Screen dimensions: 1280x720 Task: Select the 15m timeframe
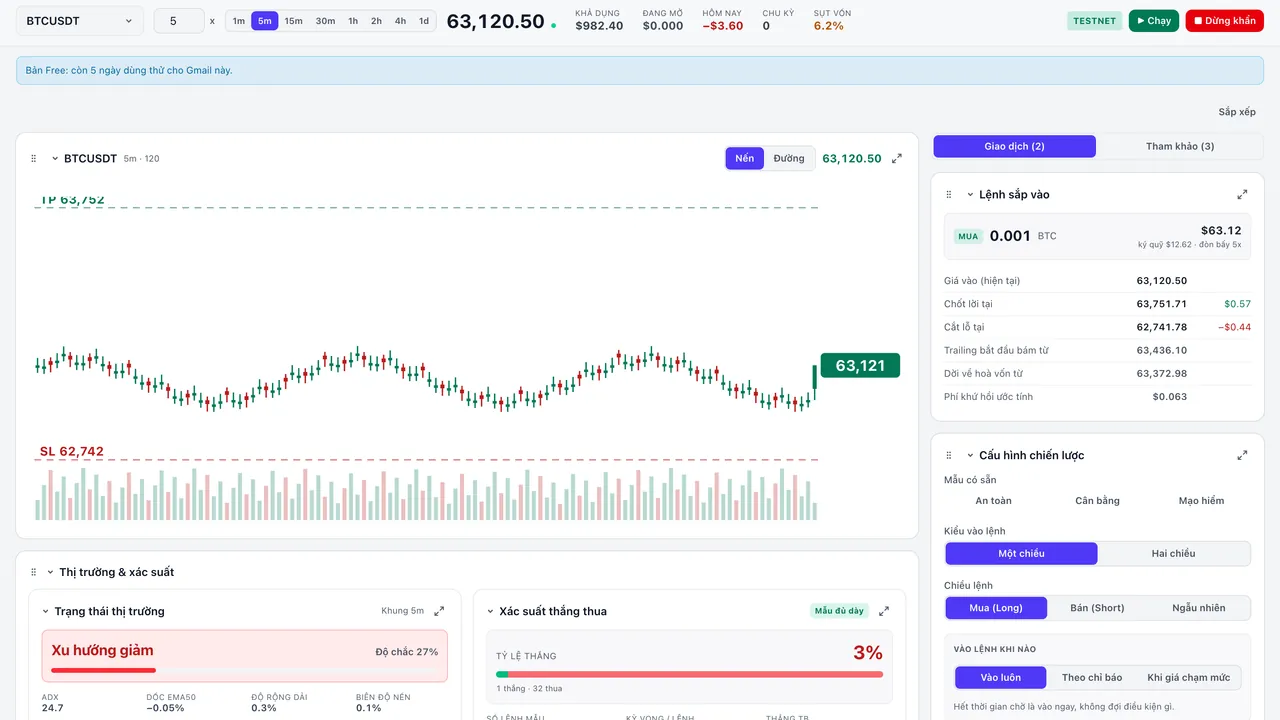pyautogui.click(x=293, y=21)
